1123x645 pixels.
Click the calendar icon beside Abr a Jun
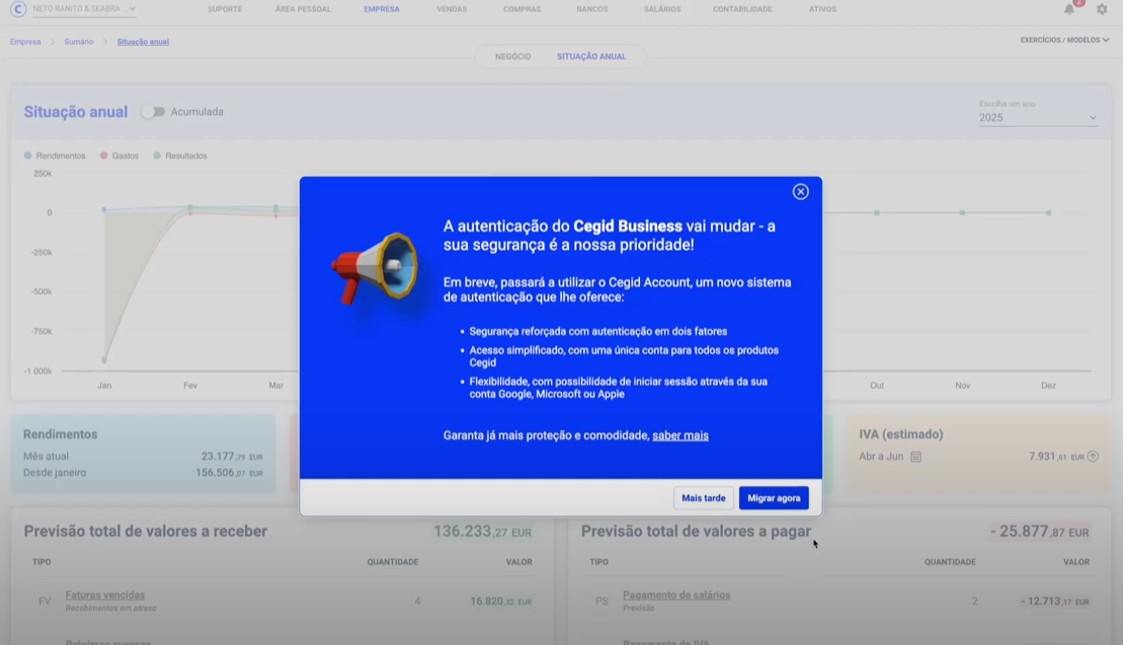click(x=916, y=457)
